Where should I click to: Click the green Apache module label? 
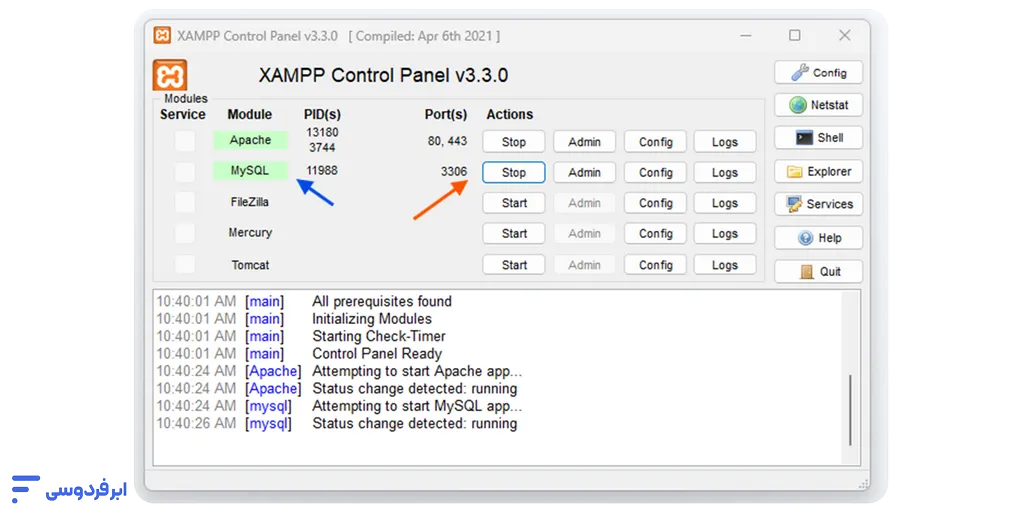tap(250, 140)
